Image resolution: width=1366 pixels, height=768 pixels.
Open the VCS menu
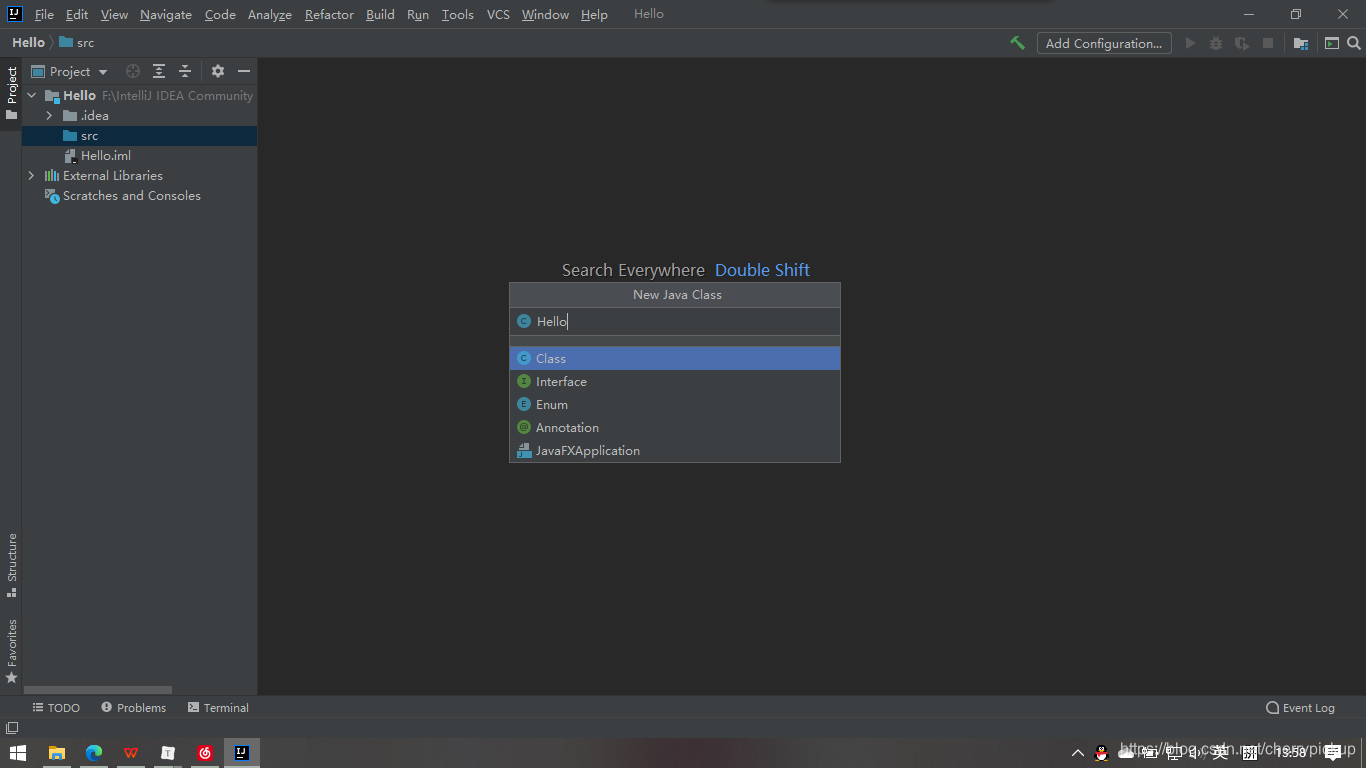[x=498, y=14]
